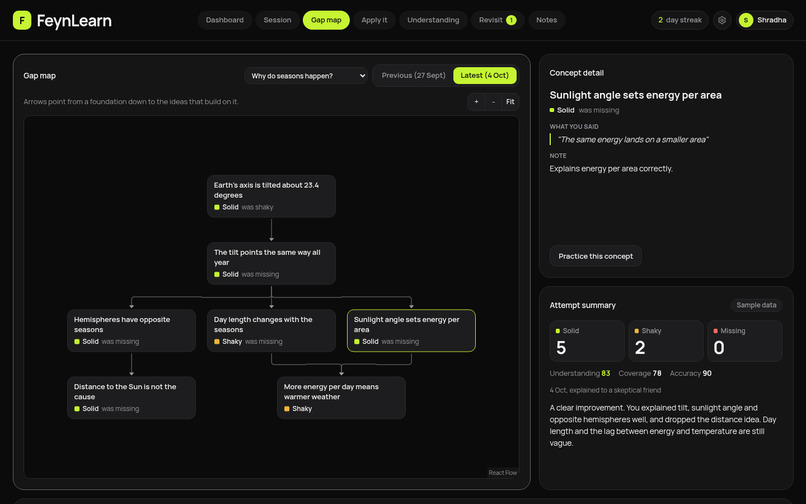Select the 'Earth's axis is tilted' node
Viewport: 806px width, 504px height.
click(271, 196)
